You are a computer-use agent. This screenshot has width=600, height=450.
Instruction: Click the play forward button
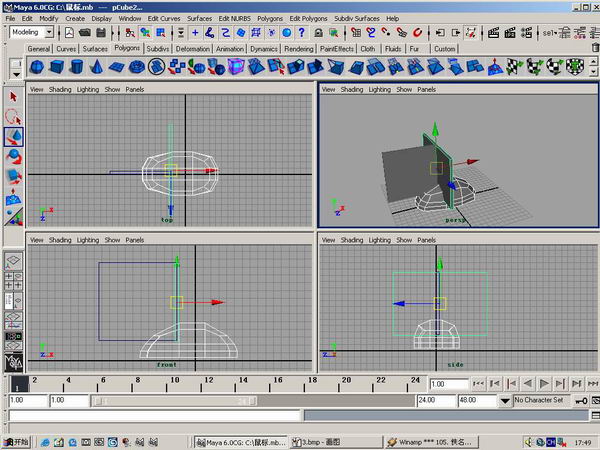point(544,383)
